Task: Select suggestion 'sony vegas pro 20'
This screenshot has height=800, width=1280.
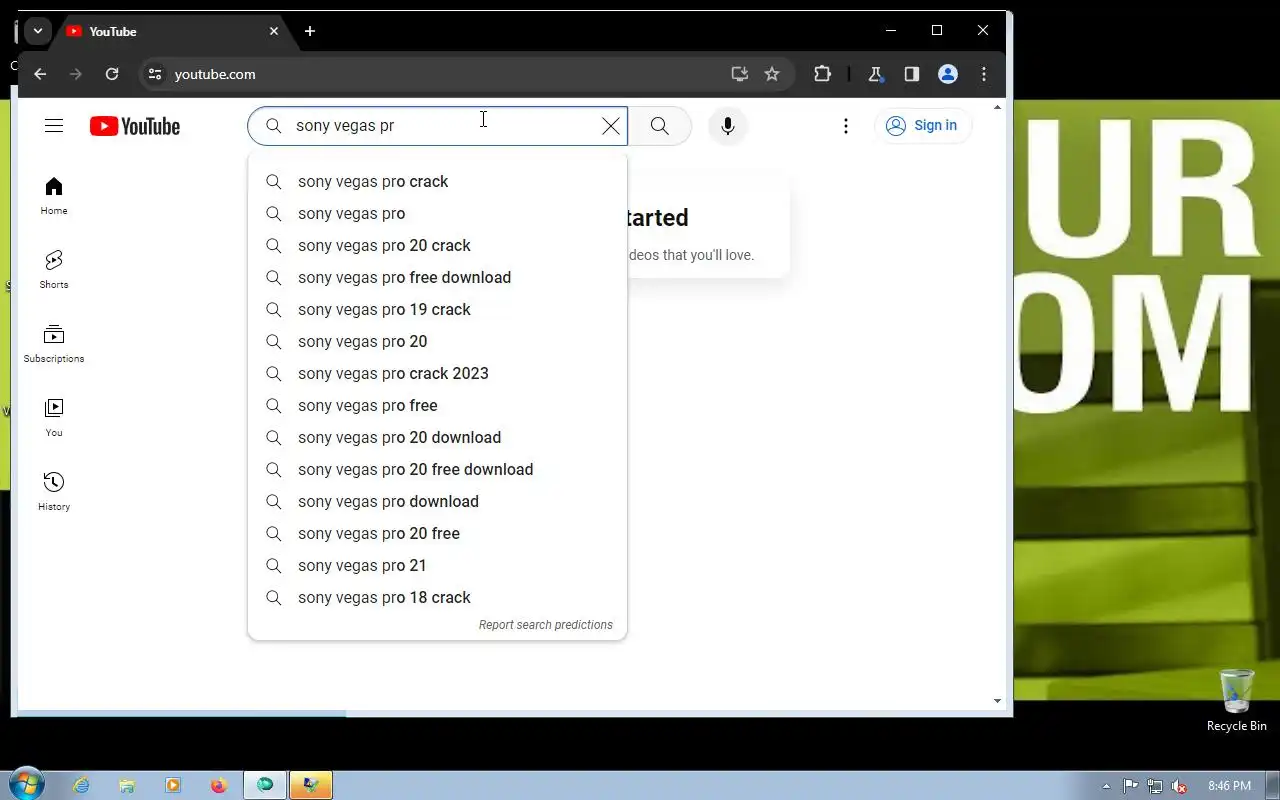Action: click(437, 341)
